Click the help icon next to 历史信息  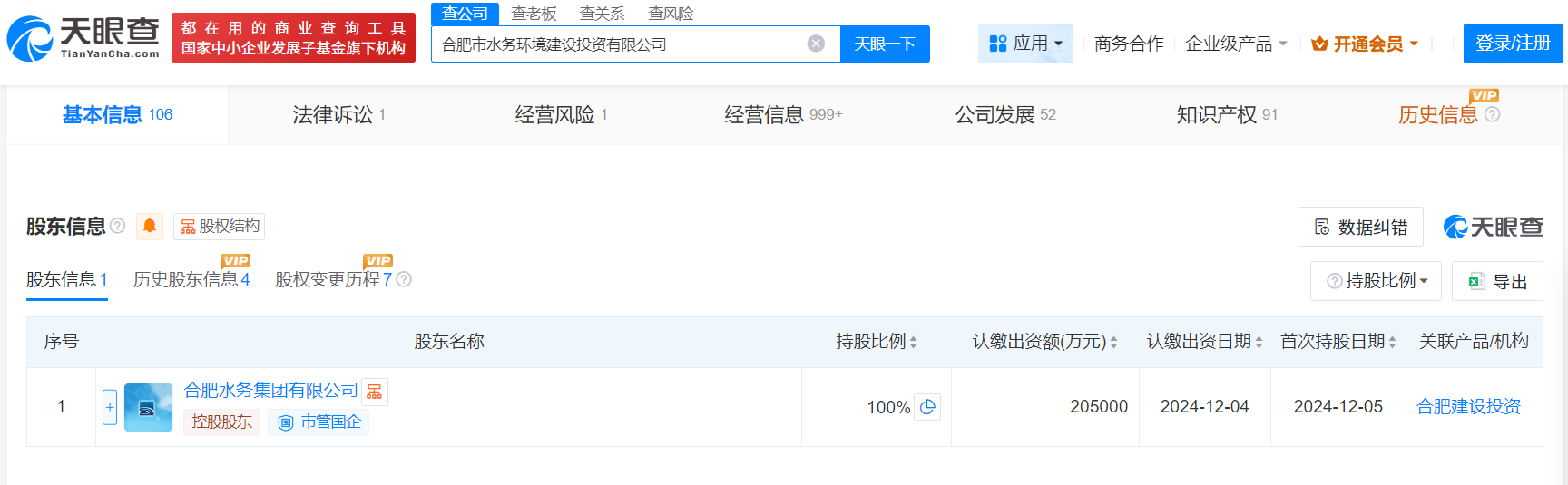pyautogui.click(x=1492, y=114)
